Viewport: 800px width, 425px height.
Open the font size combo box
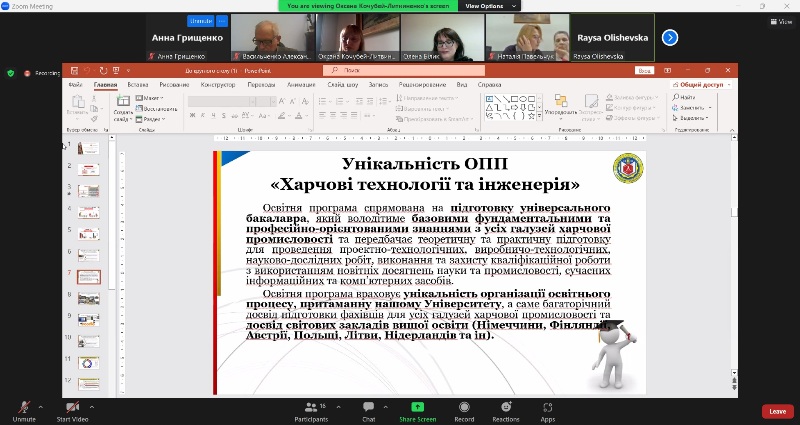[266, 102]
